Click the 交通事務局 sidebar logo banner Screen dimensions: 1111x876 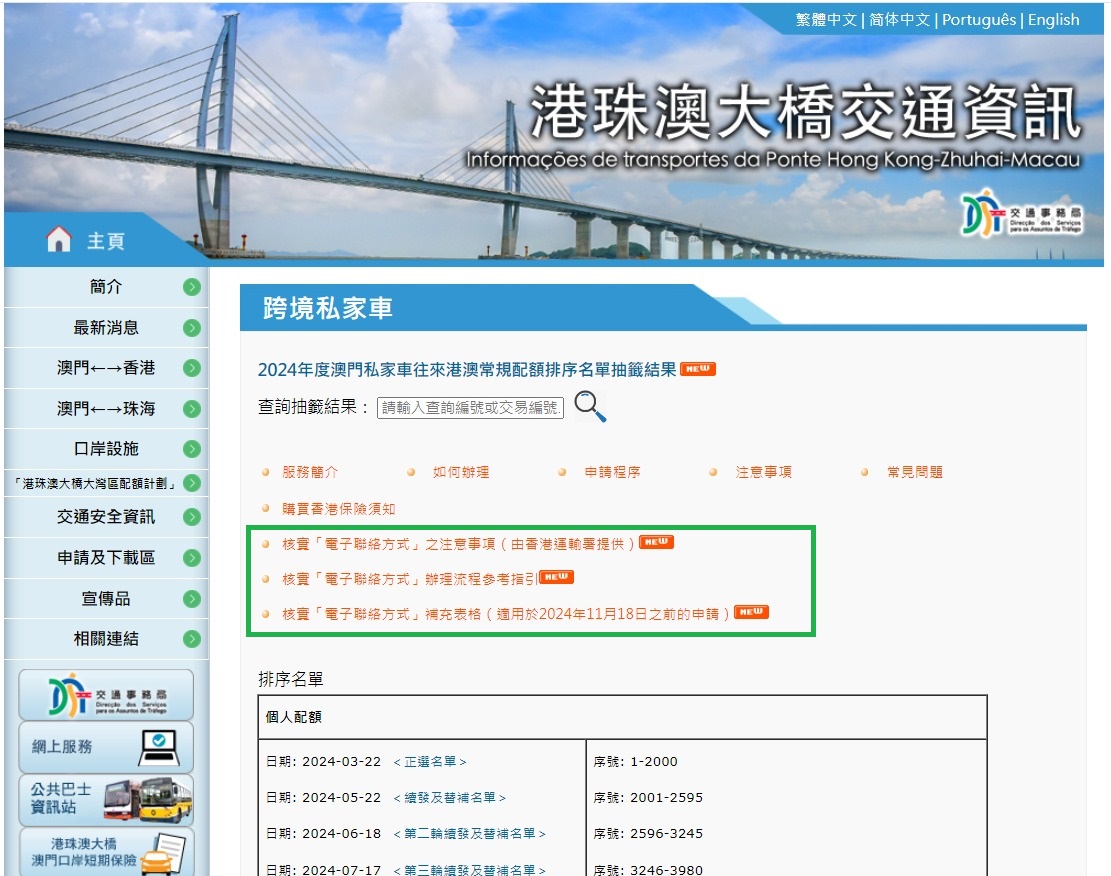pyautogui.click(x=106, y=695)
